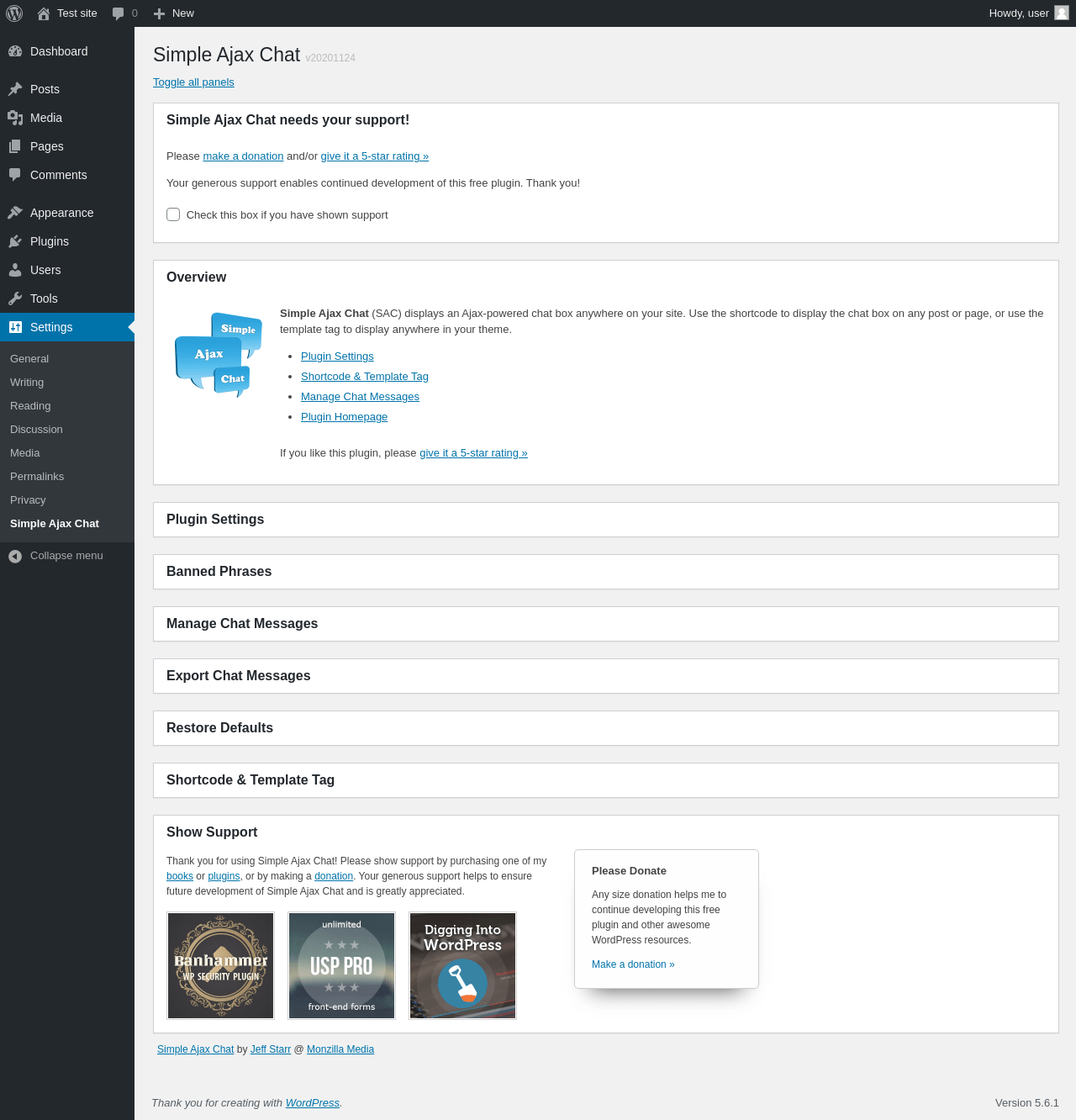Image resolution: width=1076 pixels, height=1120 pixels.
Task: Open Permalinks settings submenu
Action: [x=67, y=476]
